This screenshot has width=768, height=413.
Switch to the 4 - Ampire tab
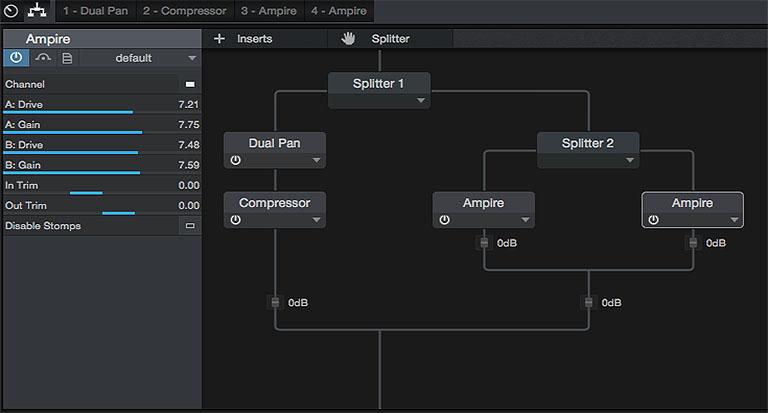[x=339, y=11]
